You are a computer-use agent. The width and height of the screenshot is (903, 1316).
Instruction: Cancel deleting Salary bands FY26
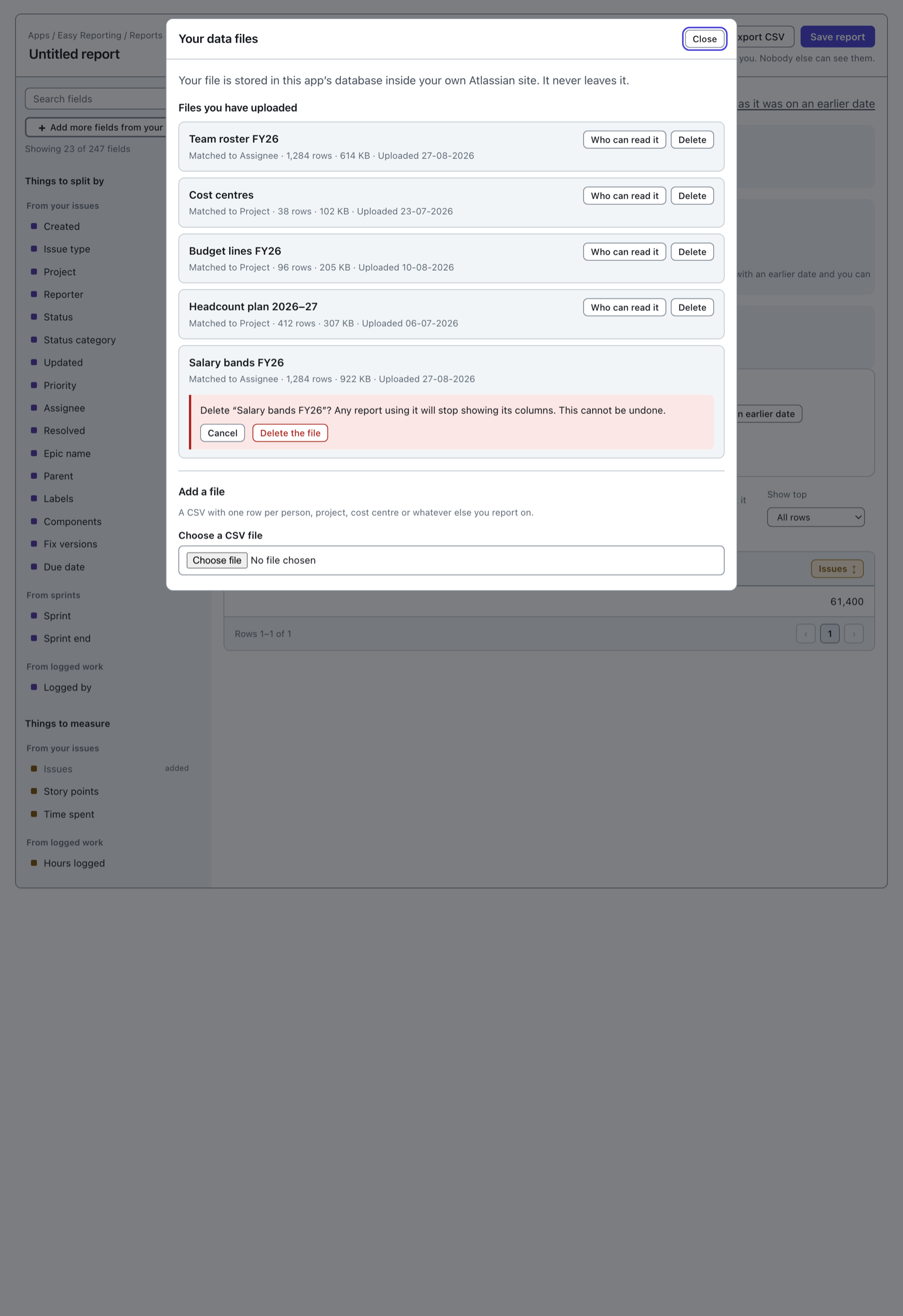[x=222, y=433]
